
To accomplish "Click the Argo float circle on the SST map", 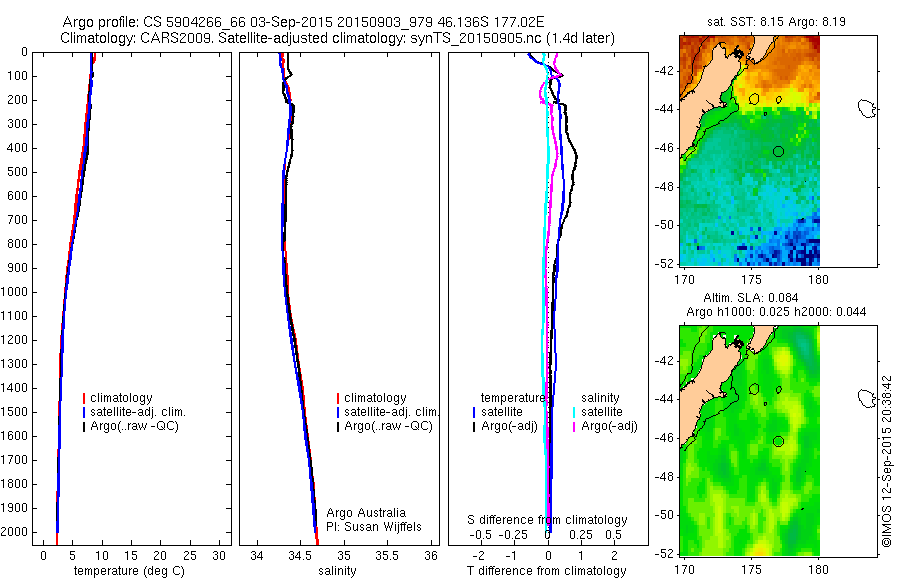I will [x=778, y=152].
